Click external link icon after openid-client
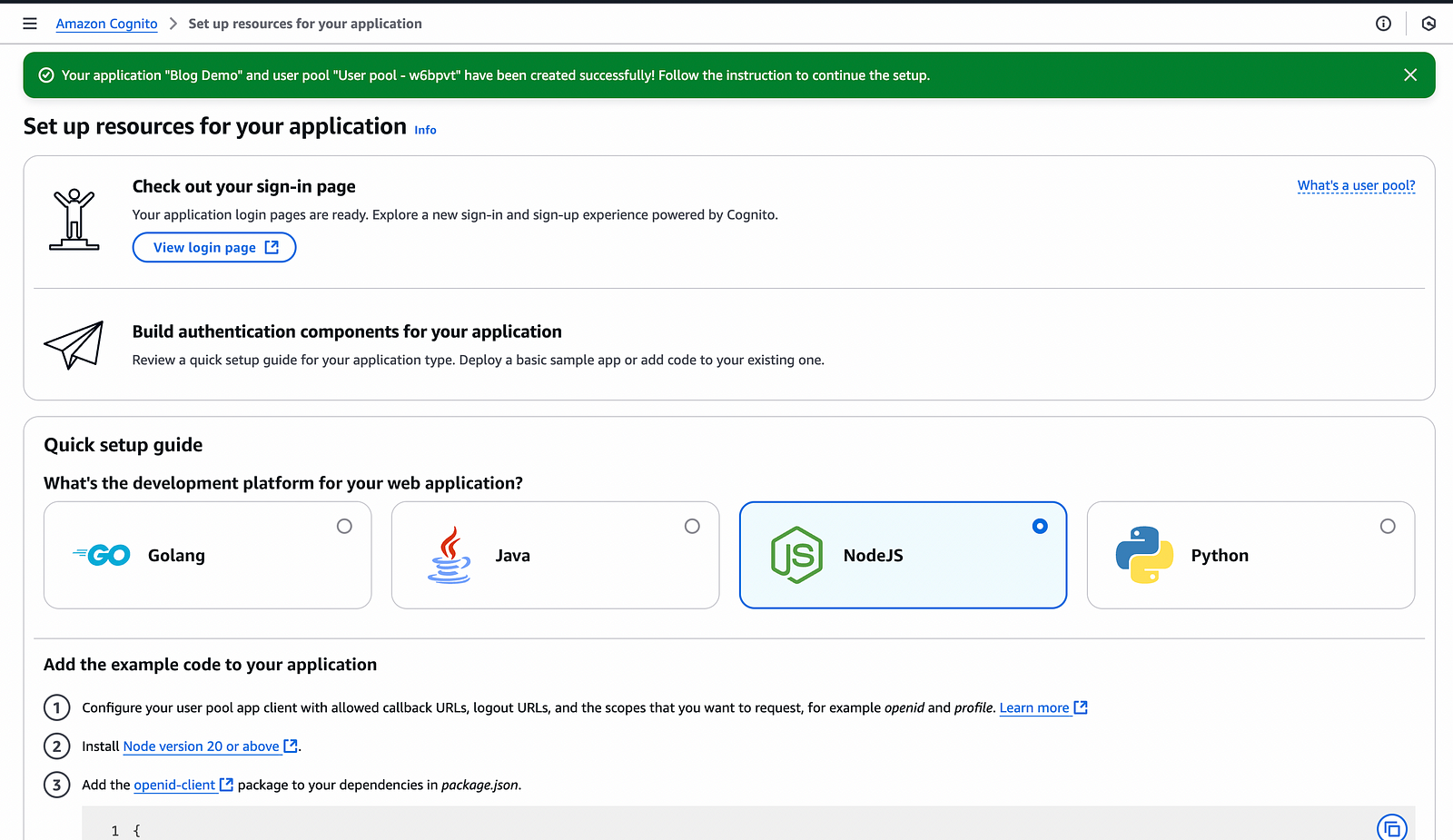This screenshot has height=840, width=1453. [226, 785]
